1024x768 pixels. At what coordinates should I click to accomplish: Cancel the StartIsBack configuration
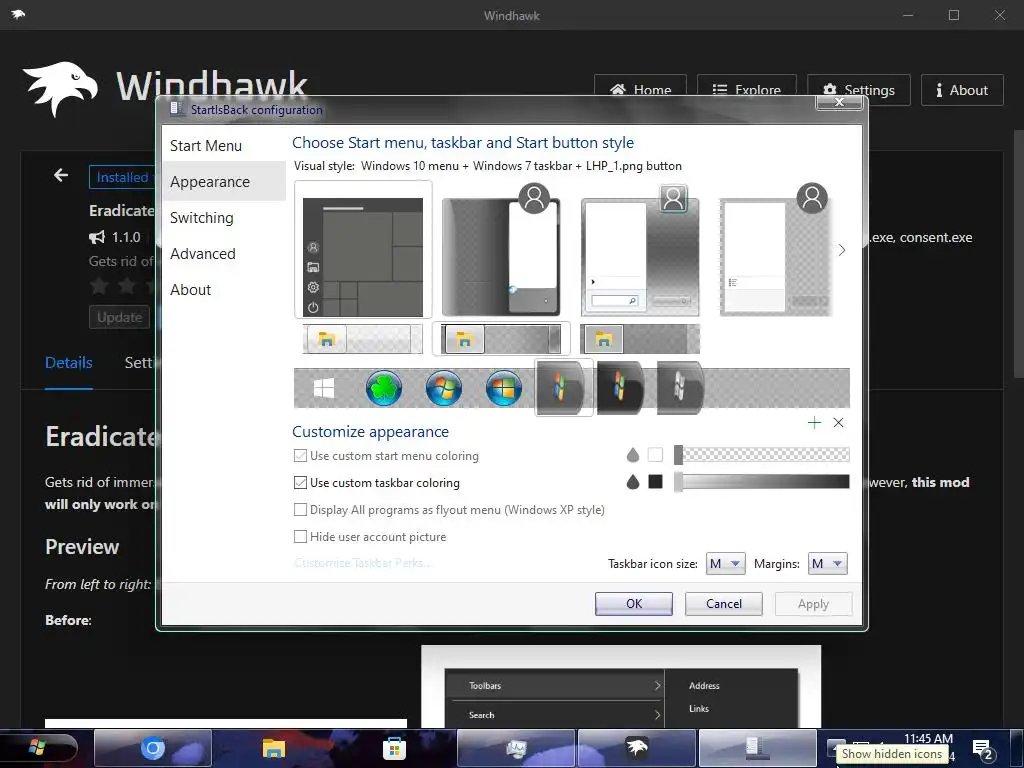[724, 603]
